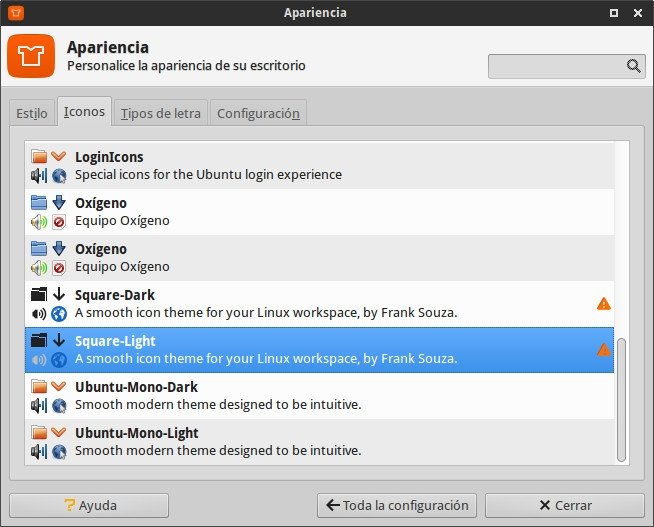Click Ubuntu-Mono-Light speaker preview icon
This screenshot has width=654, height=527.
coord(39,451)
